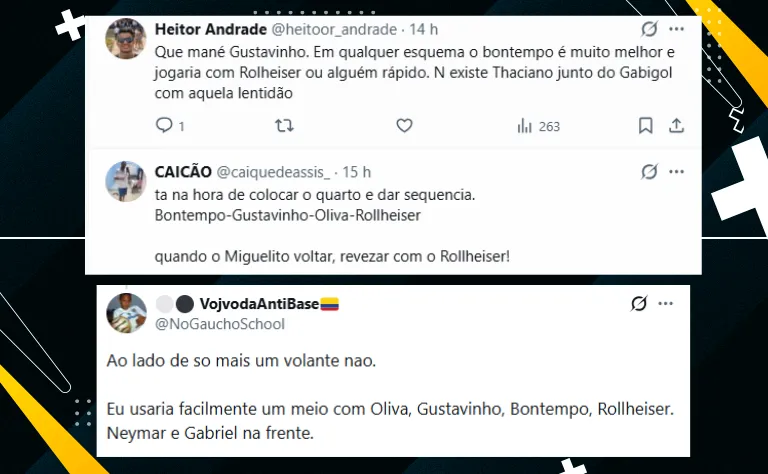Open the @NoGauchoSchool handle link
The height and width of the screenshot is (474, 768).
[220, 324]
